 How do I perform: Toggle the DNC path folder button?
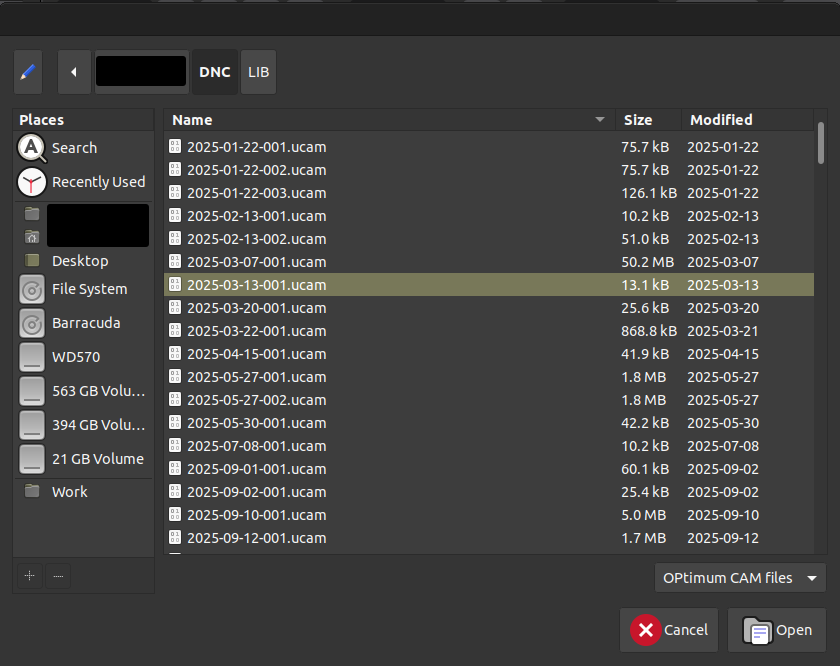coord(214,72)
